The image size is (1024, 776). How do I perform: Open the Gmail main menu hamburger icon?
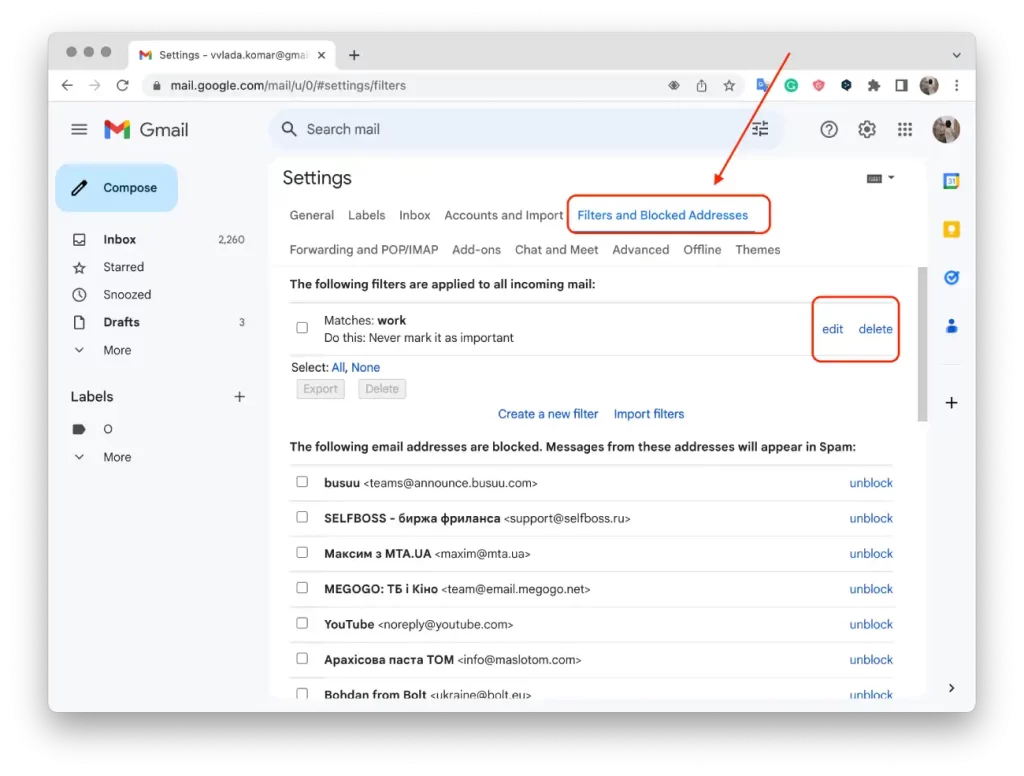pyautogui.click(x=79, y=129)
